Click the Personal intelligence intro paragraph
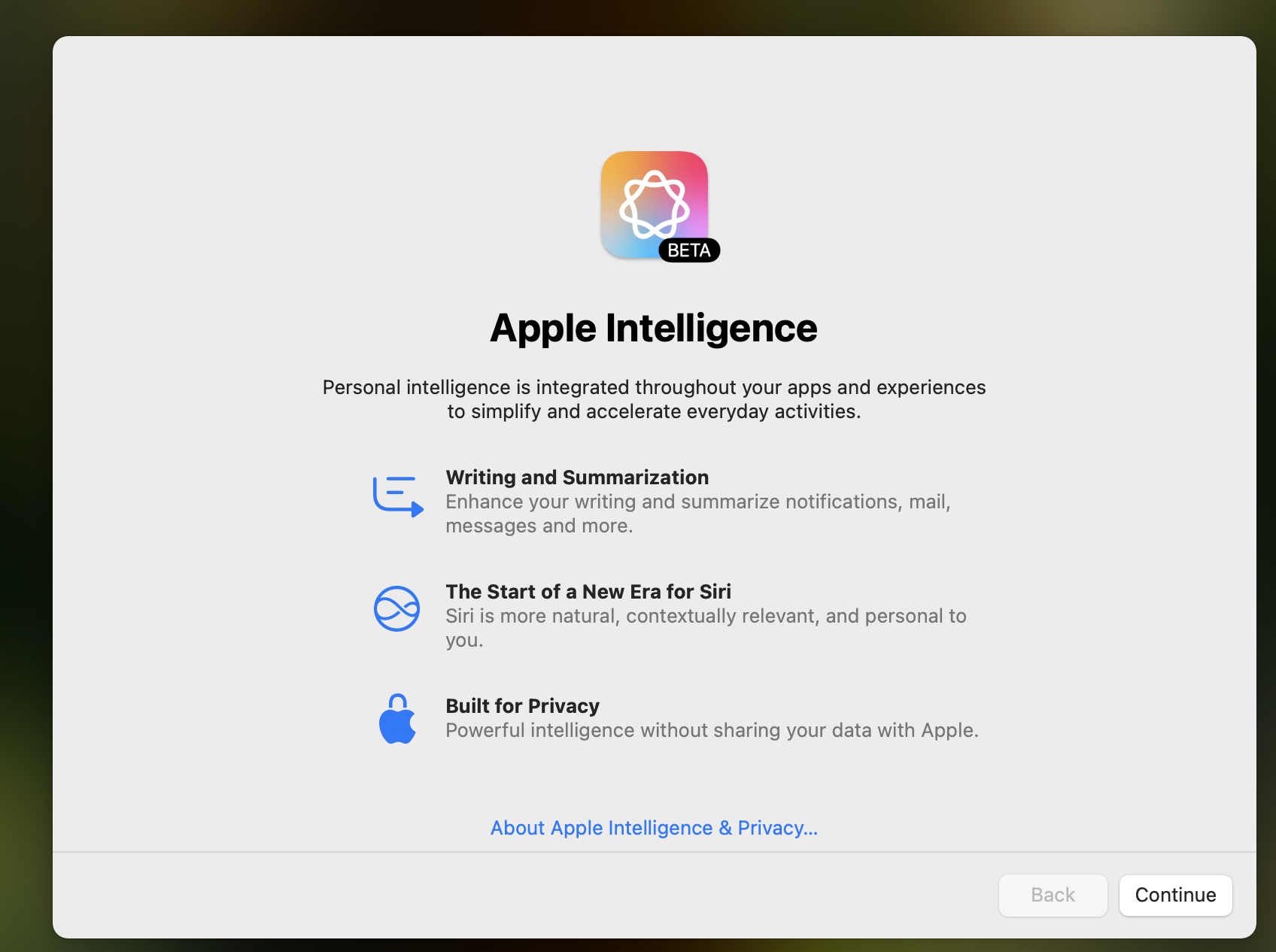This screenshot has height=952, width=1276. pyautogui.click(x=653, y=399)
